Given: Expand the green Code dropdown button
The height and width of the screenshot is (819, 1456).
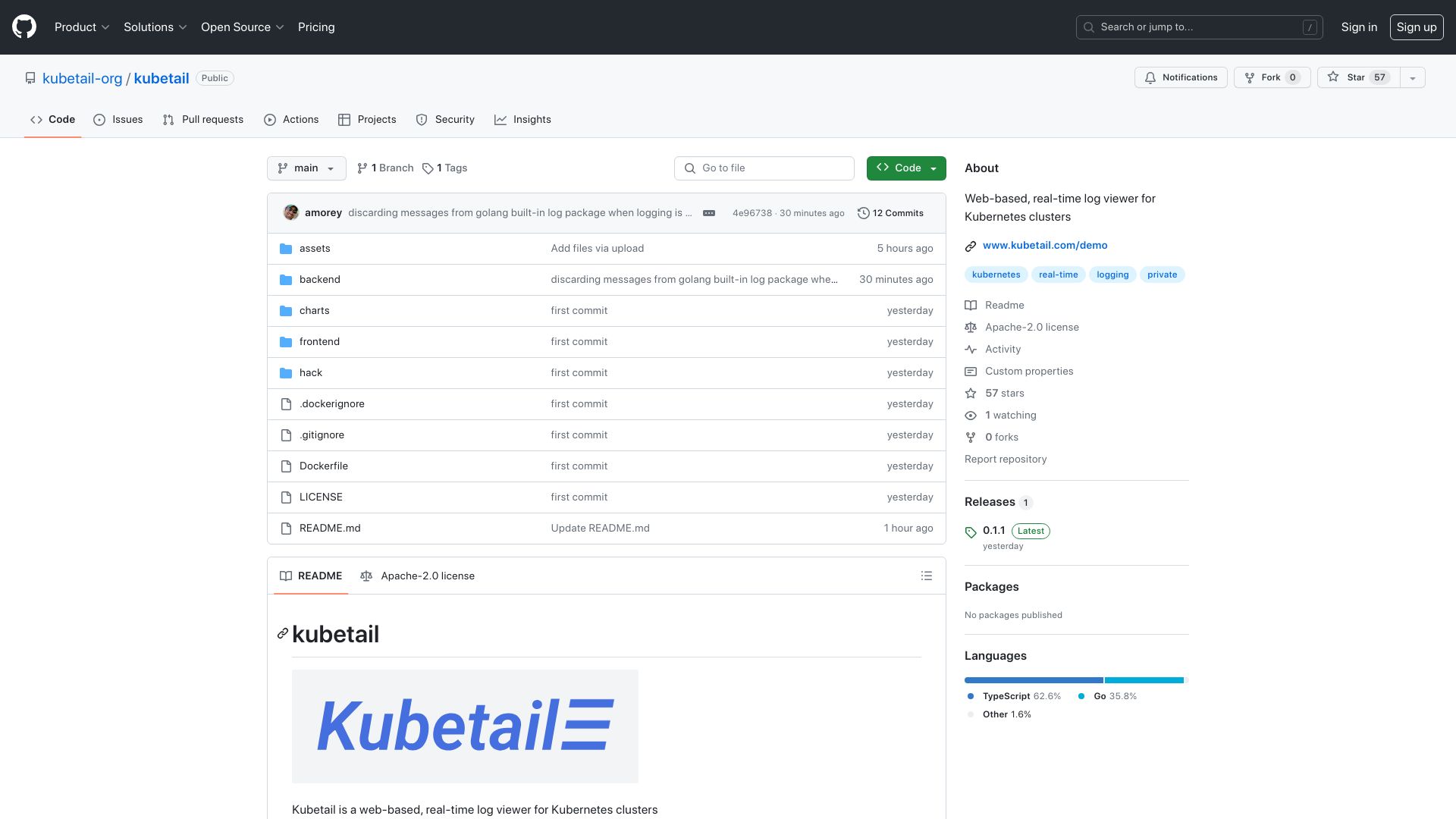Looking at the screenshot, I should pyautogui.click(x=906, y=168).
